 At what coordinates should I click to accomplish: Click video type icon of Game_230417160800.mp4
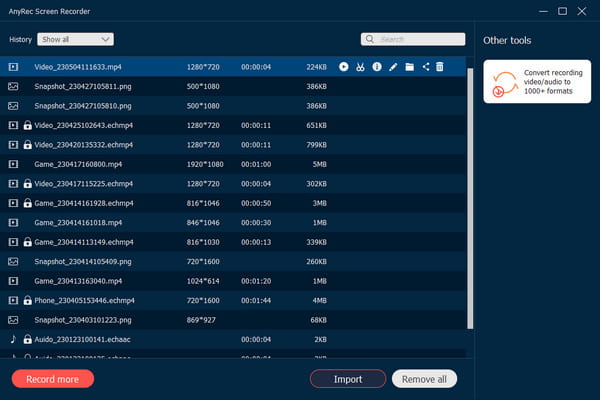pos(13,164)
